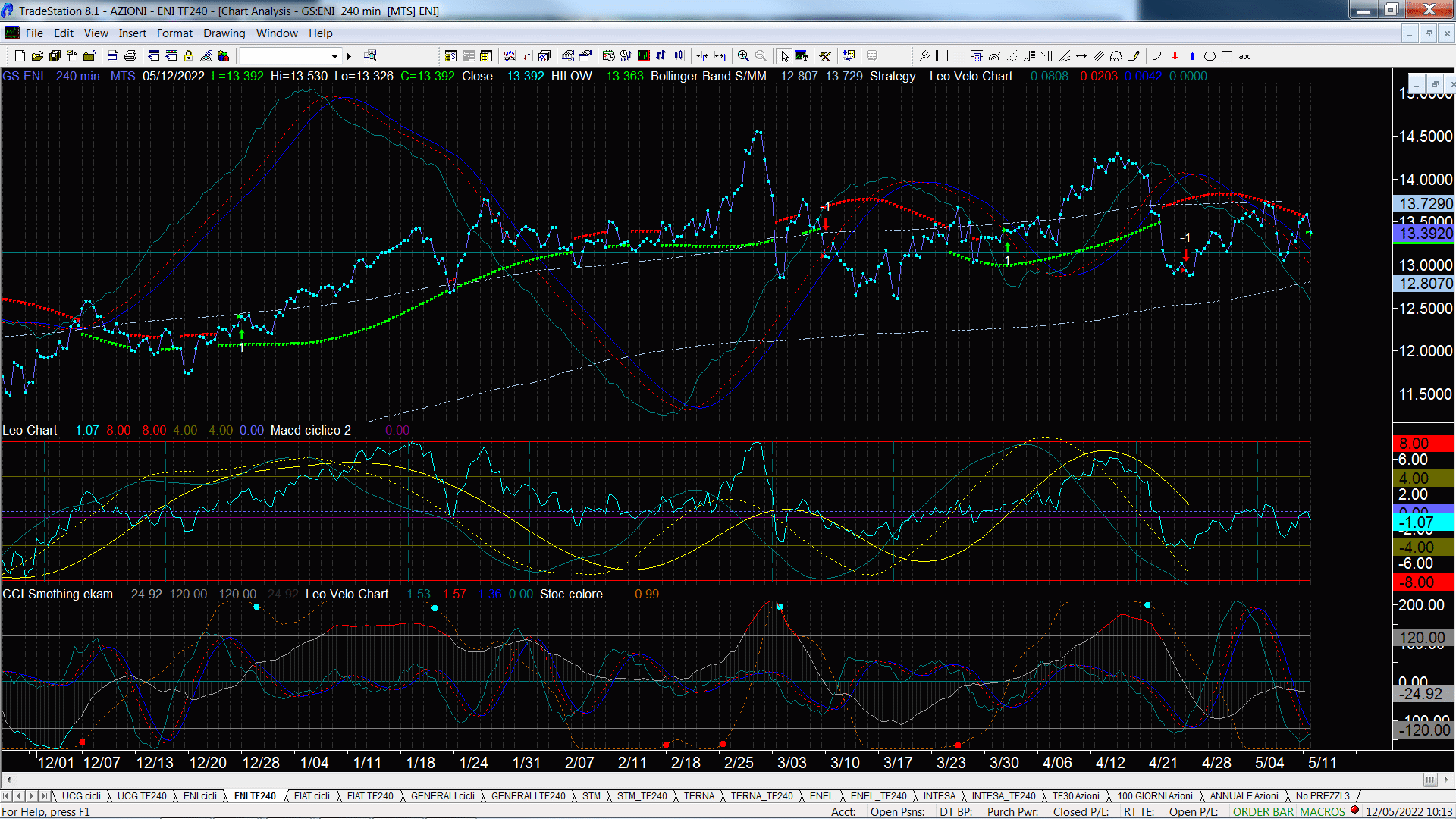Switch to the STM tab
Image resolution: width=1456 pixels, height=819 pixels.
click(591, 795)
